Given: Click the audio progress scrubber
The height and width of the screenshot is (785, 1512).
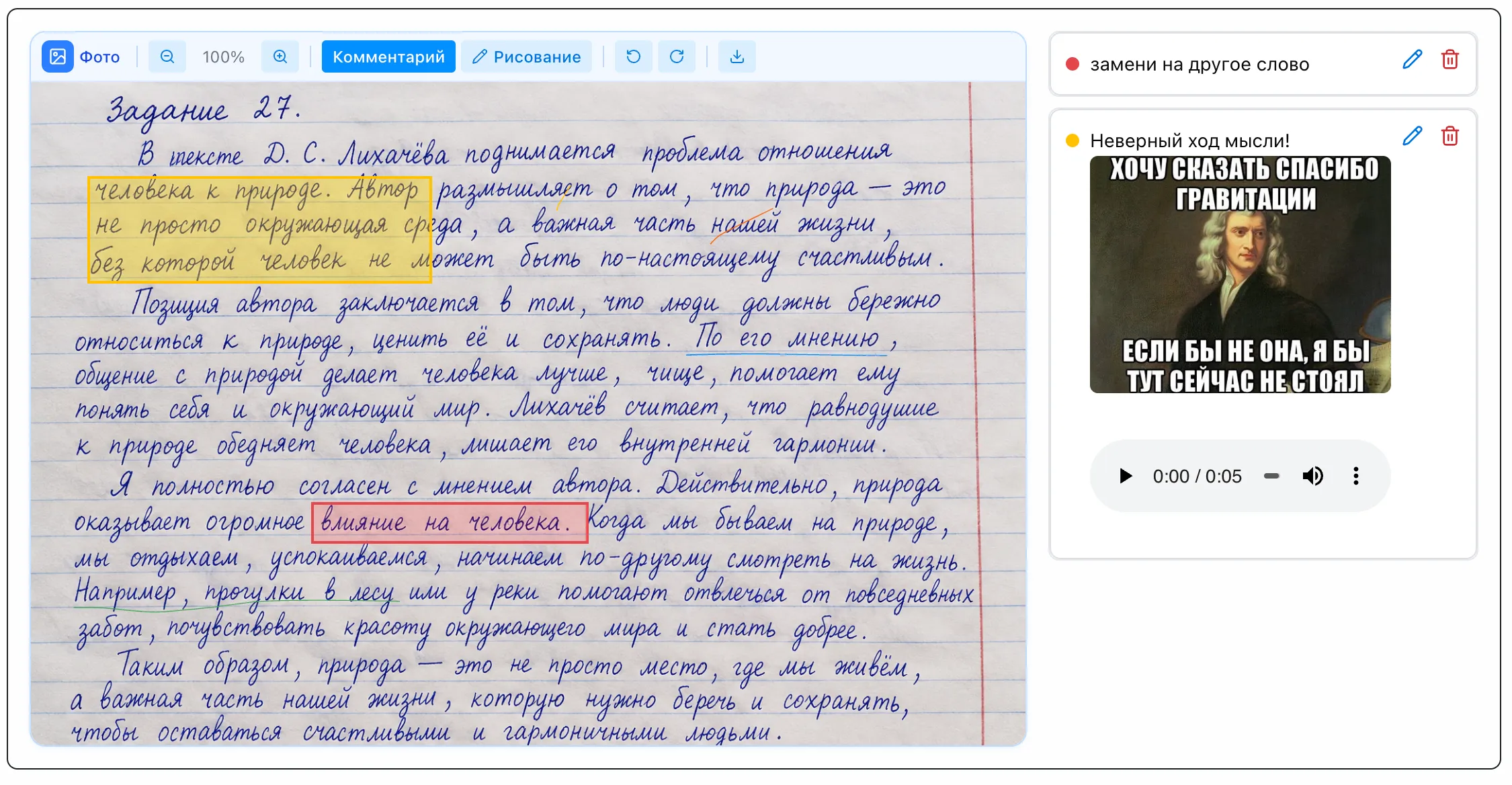Looking at the screenshot, I should point(1271,476).
